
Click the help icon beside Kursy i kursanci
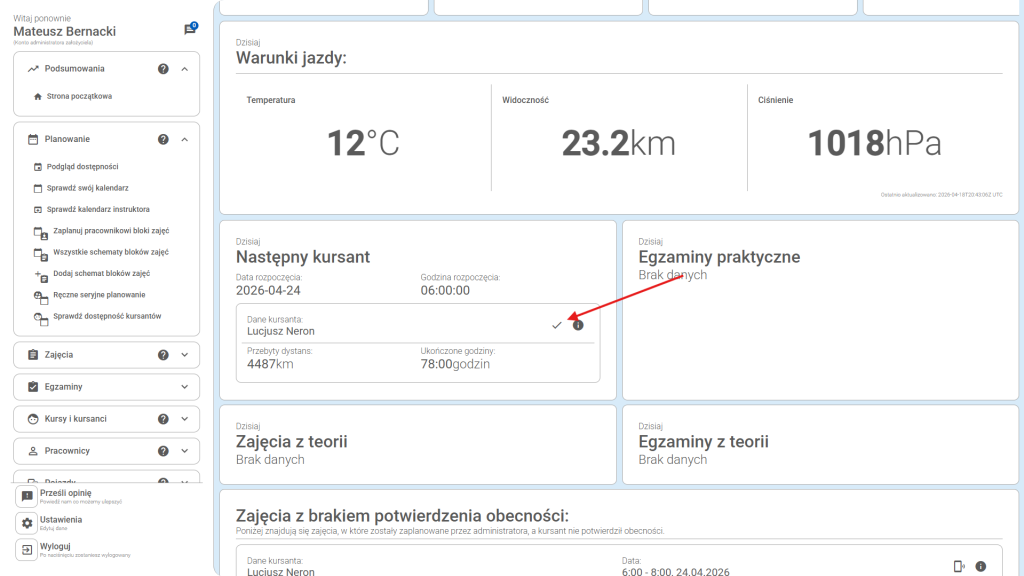pyautogui.click(x=163, y=419)
